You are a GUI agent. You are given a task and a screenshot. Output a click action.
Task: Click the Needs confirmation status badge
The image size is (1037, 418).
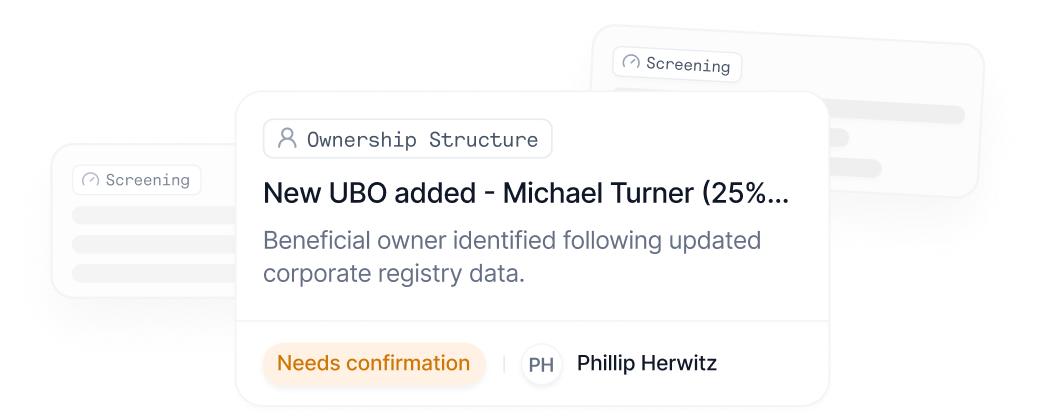374,364
